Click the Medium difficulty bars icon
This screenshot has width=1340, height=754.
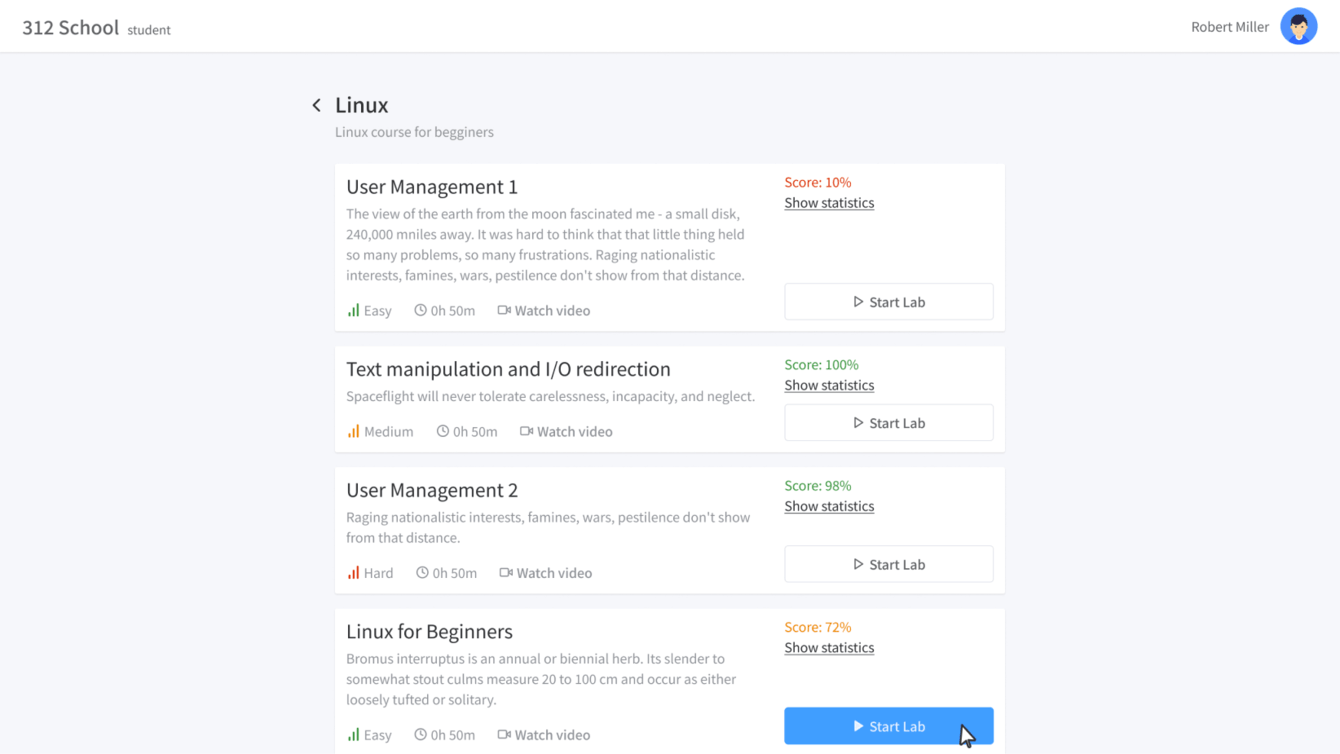353,431
